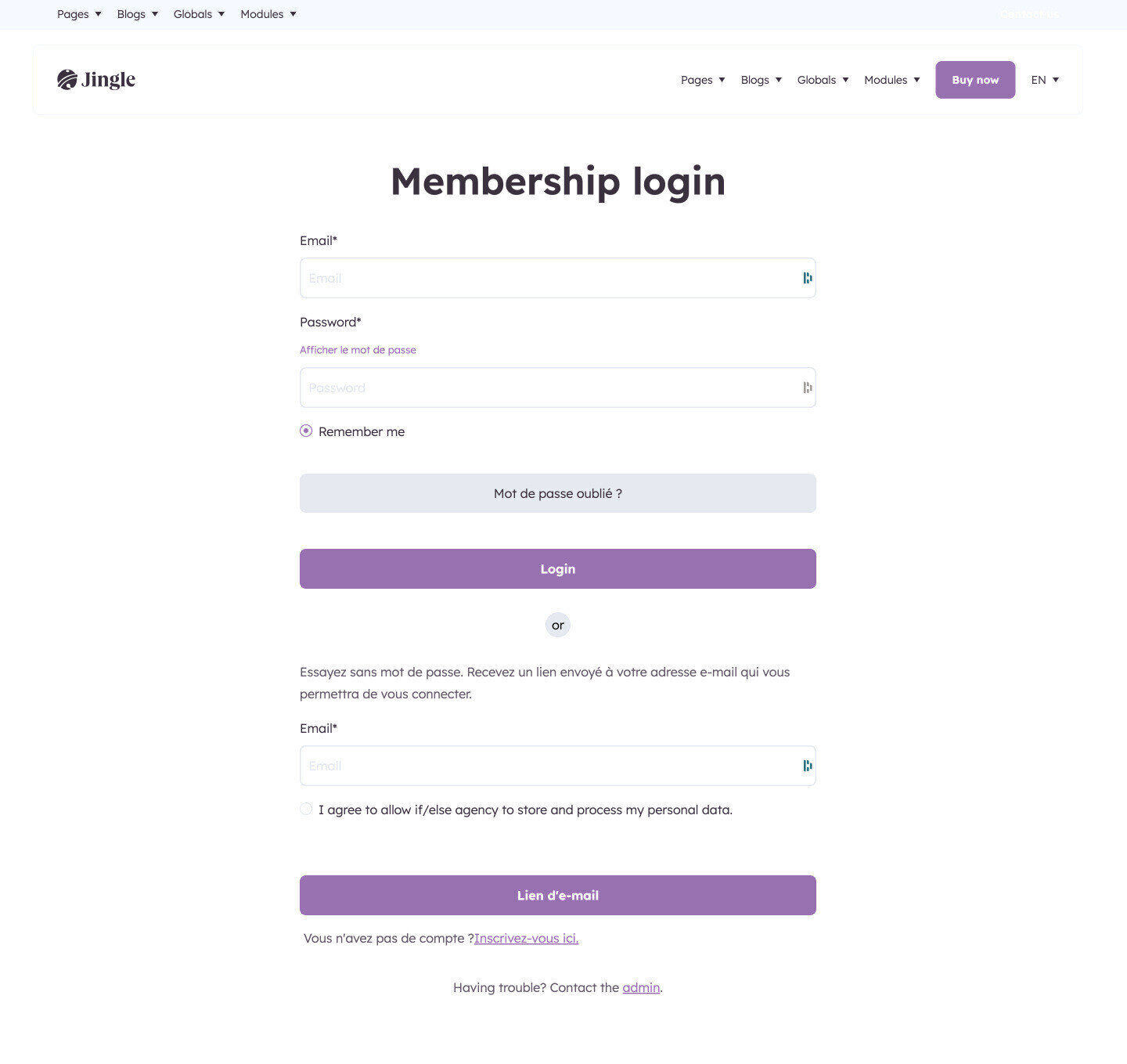Click password manager icon in top Email field
Screen dimensions: 1127x1064
click(x=807, y=278)
